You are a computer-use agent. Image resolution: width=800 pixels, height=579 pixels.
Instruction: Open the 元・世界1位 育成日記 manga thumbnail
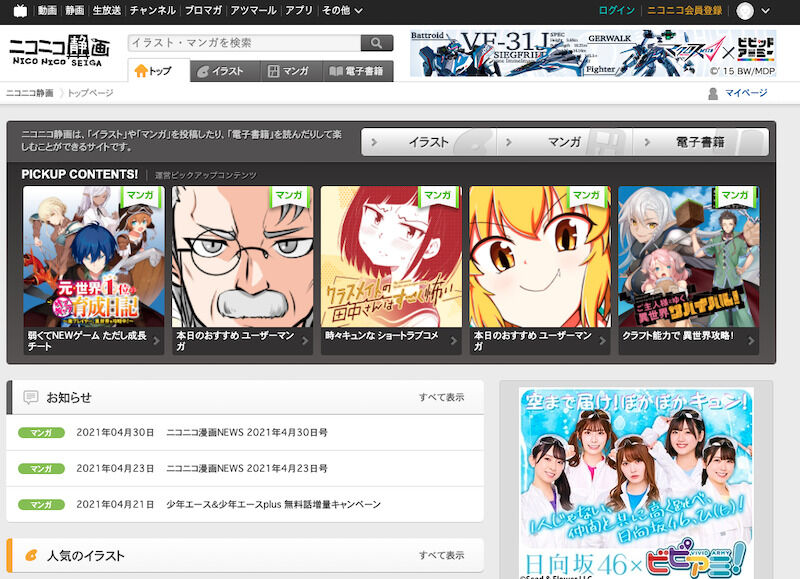pyautogui.click(x=94, y=257)
